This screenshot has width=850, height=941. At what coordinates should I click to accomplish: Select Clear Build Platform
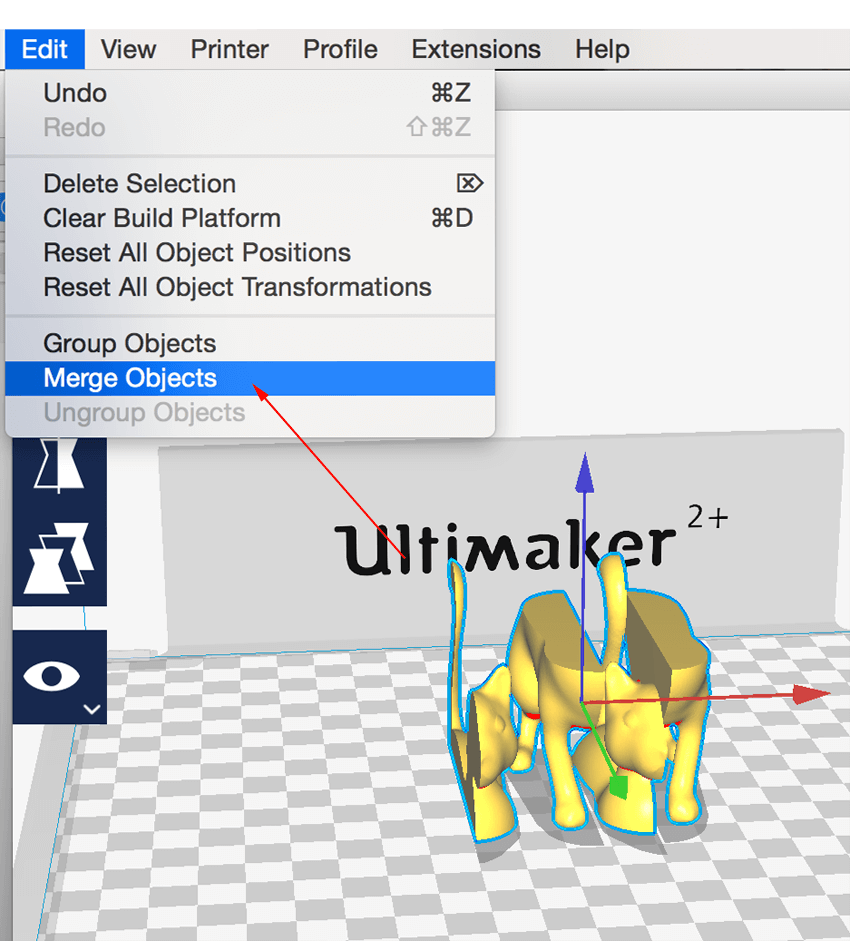click(x=250, y=218)
